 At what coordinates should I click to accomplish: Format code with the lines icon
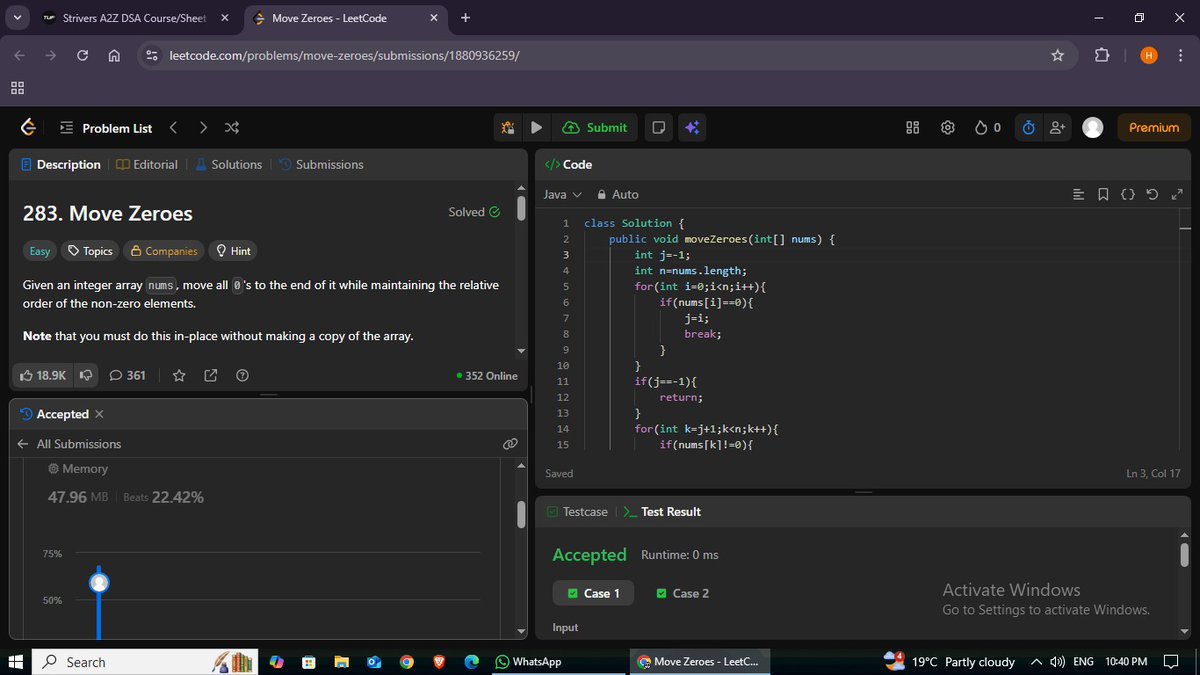[1077, 194]
